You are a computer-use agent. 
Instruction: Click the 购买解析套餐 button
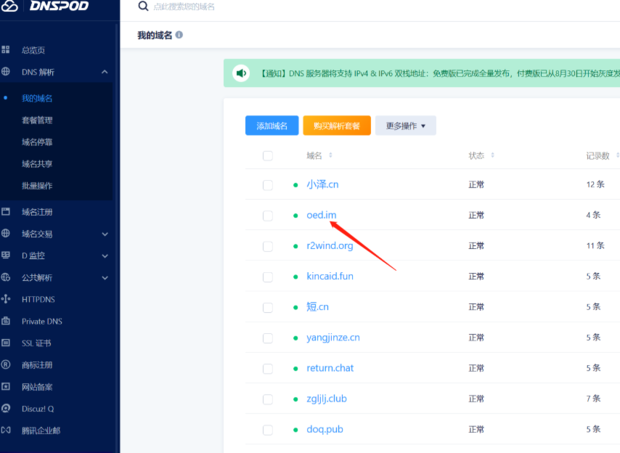point(337,126)
